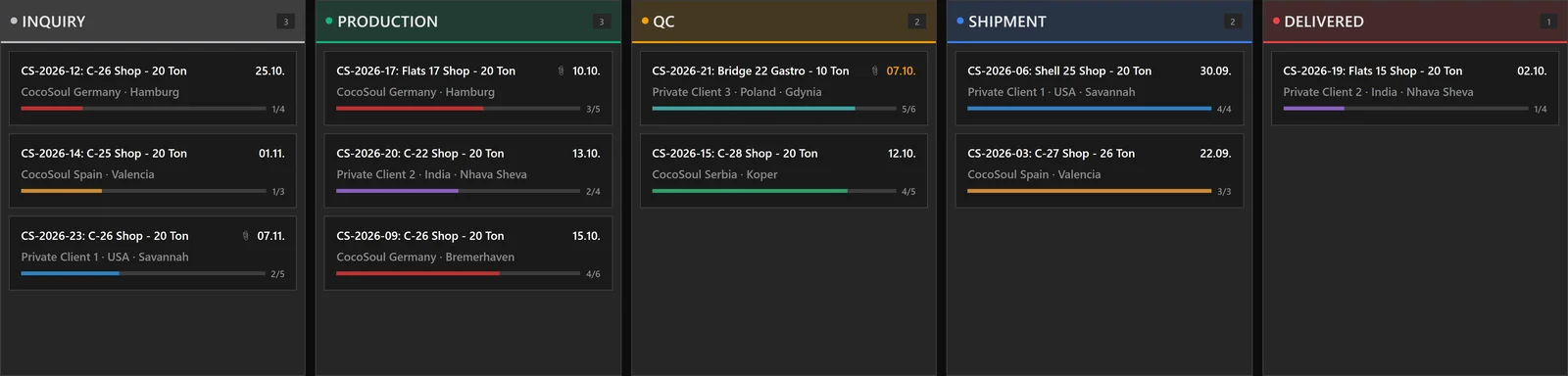The width and height of the screenshot is (1568, 376).
Task: Select the SHIPMENT column header
Action: click(x=1100, y=22)
